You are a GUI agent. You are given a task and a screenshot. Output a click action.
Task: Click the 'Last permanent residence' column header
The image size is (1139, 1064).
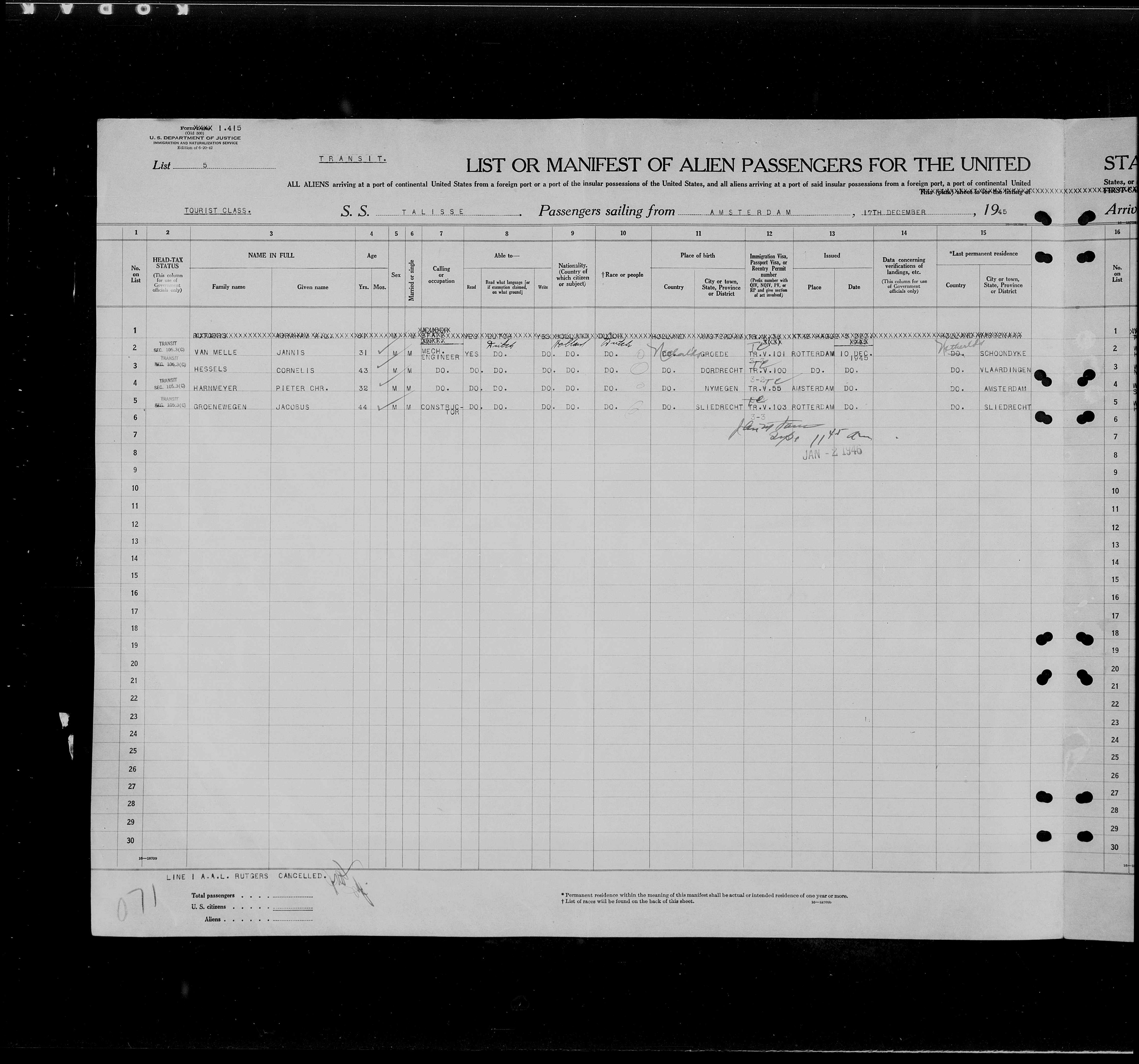coord(983,253)
